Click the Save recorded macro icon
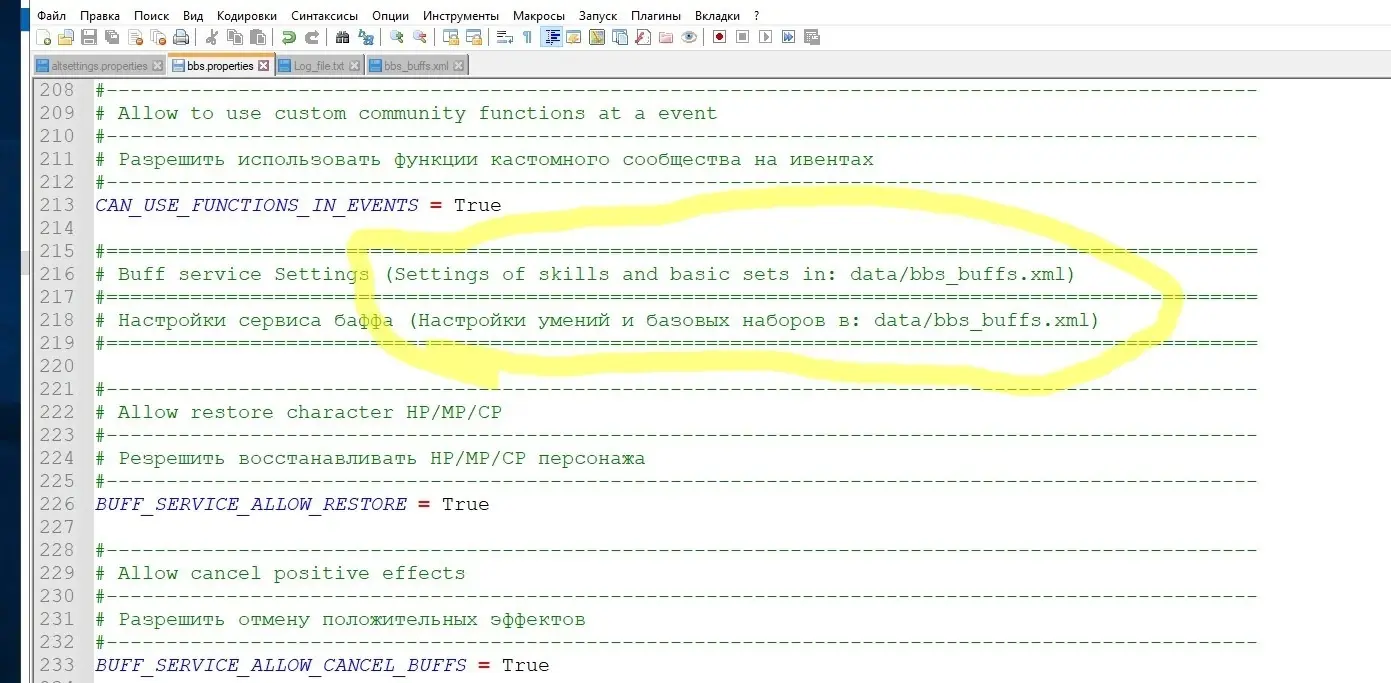Image resolution: width=1391 pixels, height=683 pixels. (811, 37)
